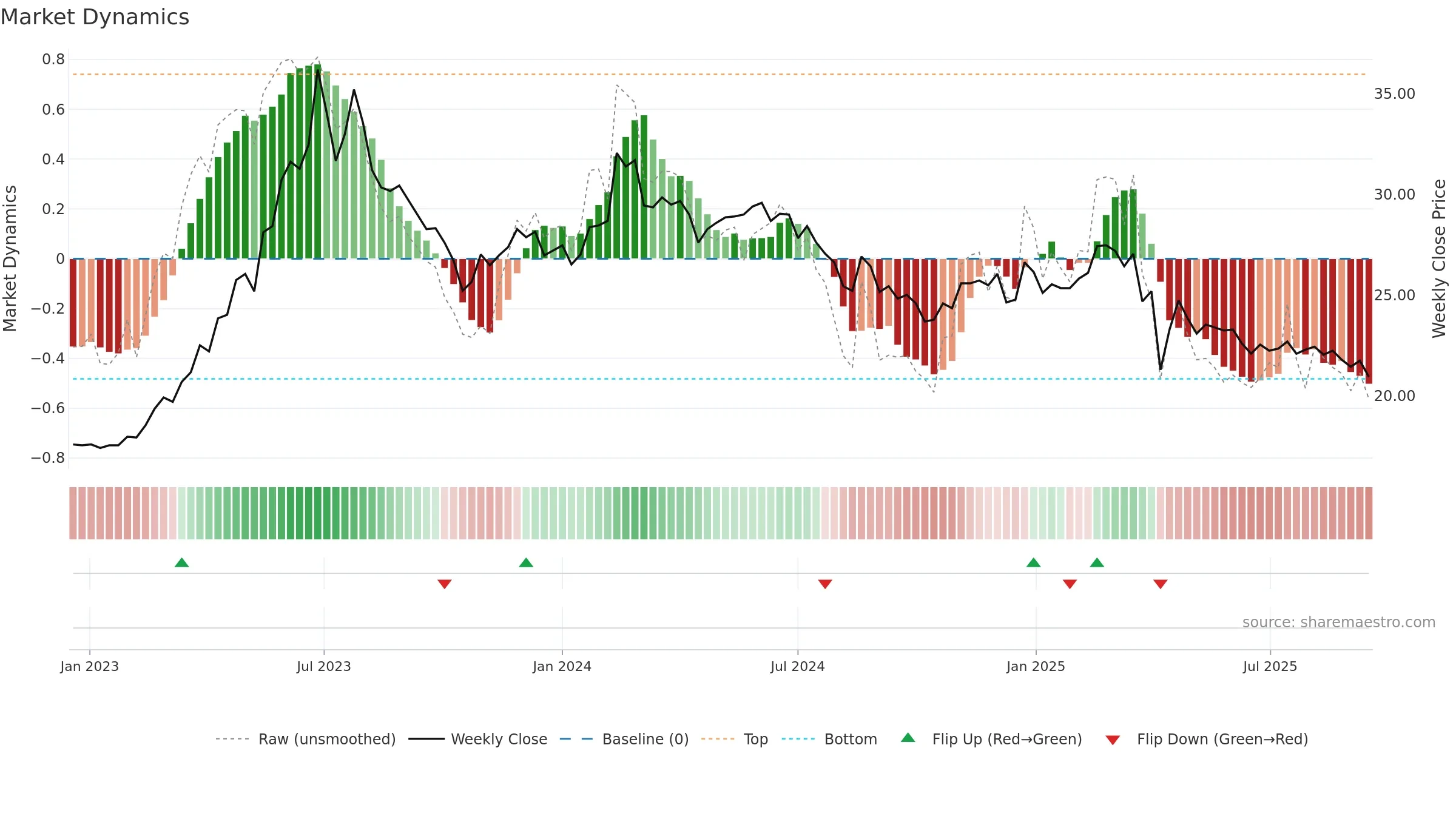
Task: Toggle the Raw (unsmoothed) legend entry
Action: coord(306,739)
